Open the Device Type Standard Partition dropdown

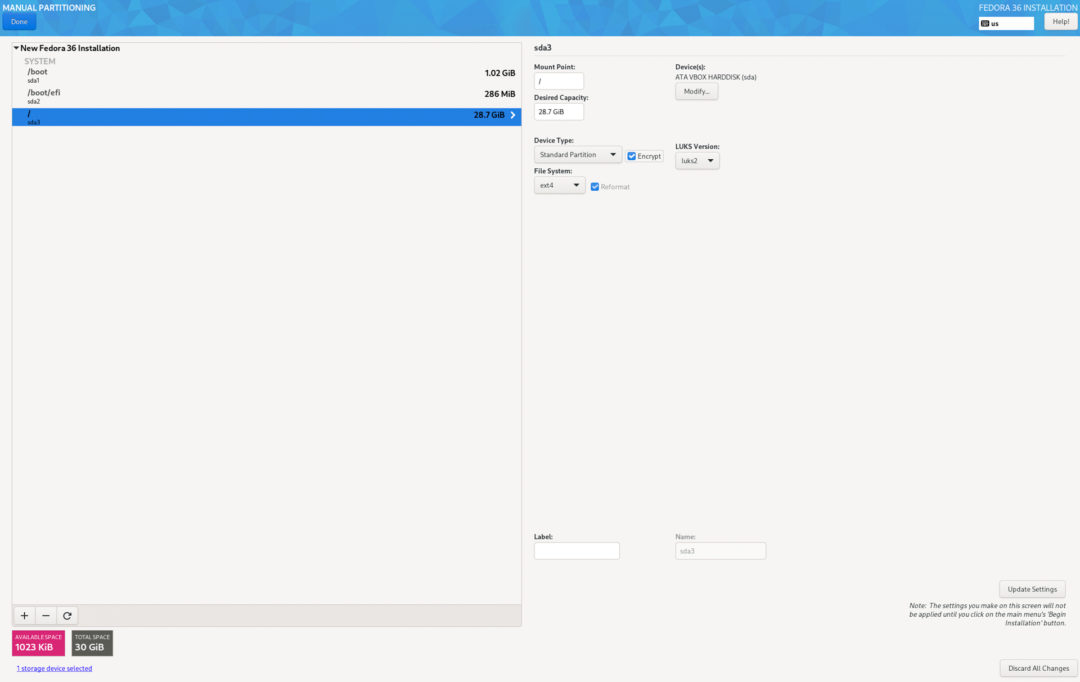tap(577, 155)
